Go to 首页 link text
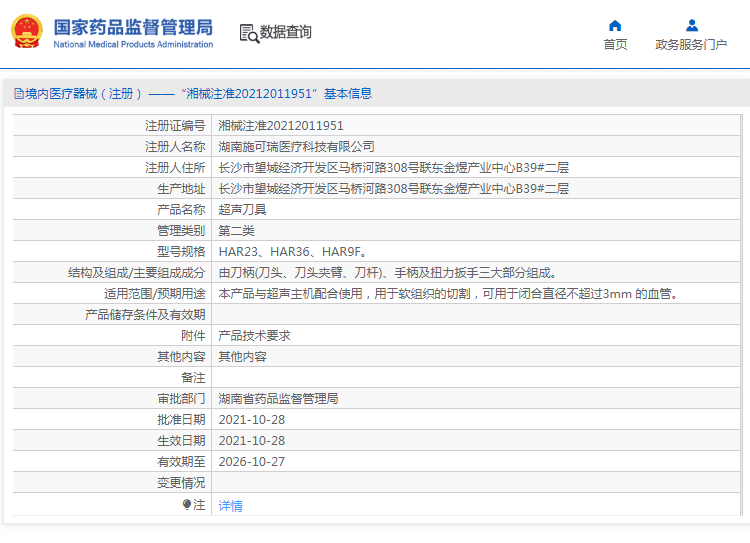The height and width of the screenshot is (543, 750). [x=615, y=44]
